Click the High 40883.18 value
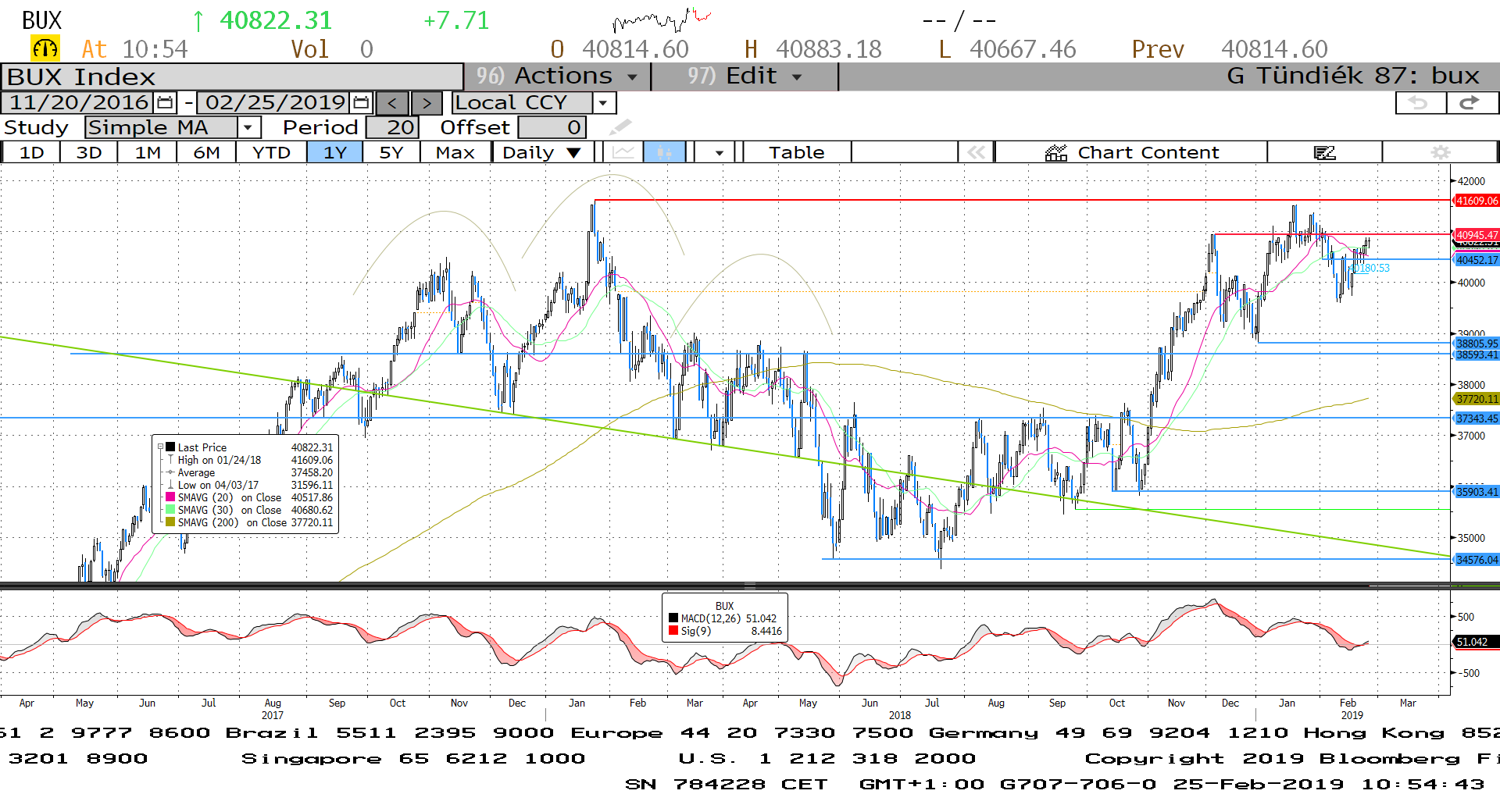The image size is (1500, 812). 828,49
